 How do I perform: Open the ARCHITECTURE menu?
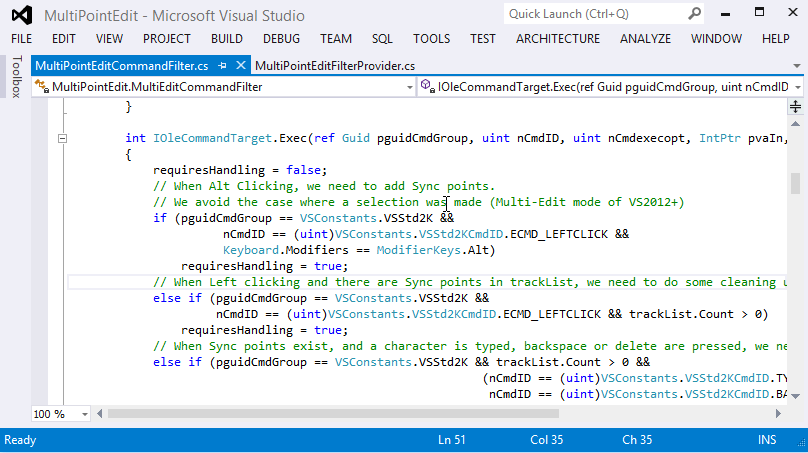tap(558, 38)
